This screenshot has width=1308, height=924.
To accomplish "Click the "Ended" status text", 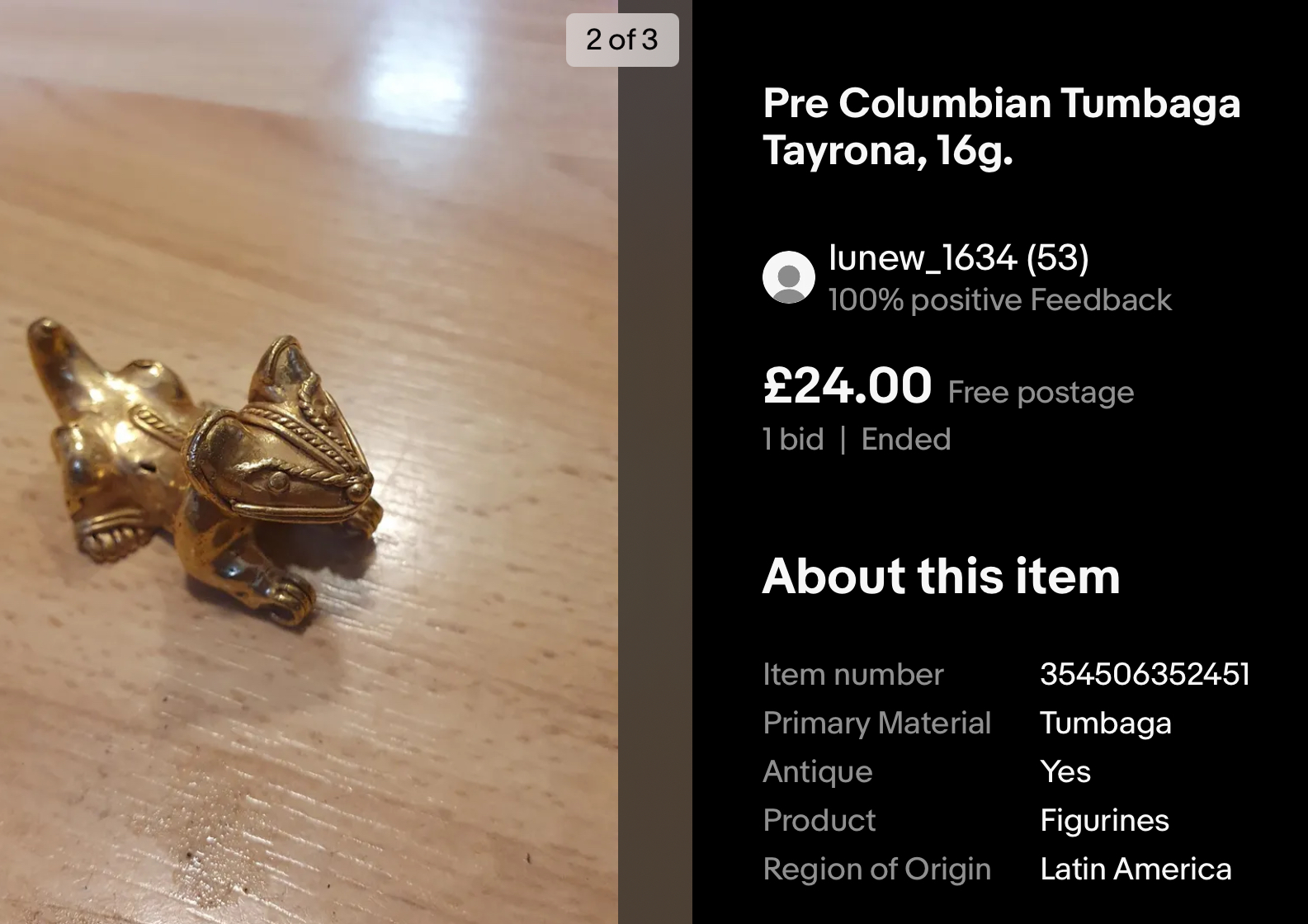I will click(905, 439).
